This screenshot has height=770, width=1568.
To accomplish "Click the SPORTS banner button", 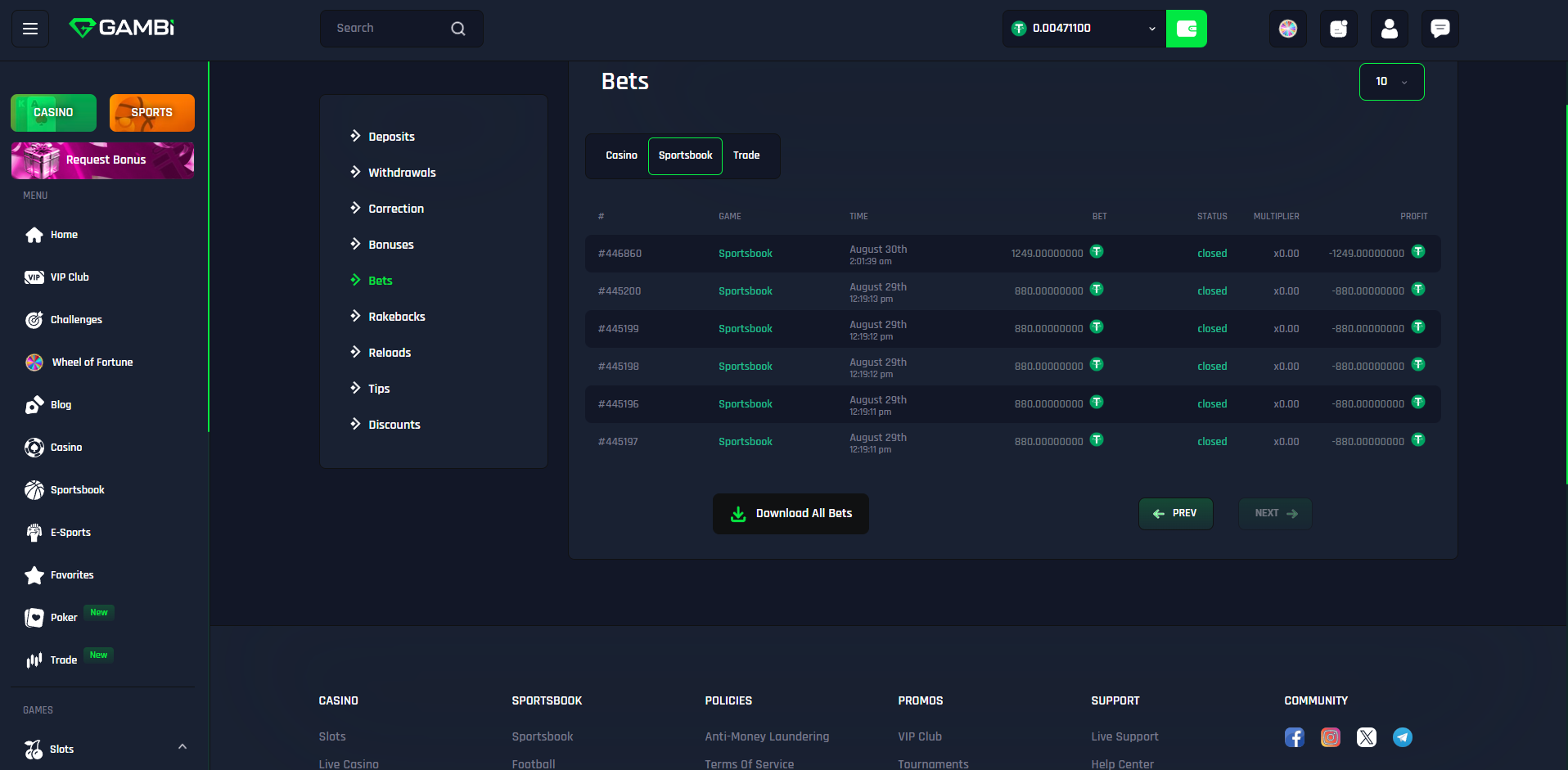I will pyautogui.click(x=152, y=113).
